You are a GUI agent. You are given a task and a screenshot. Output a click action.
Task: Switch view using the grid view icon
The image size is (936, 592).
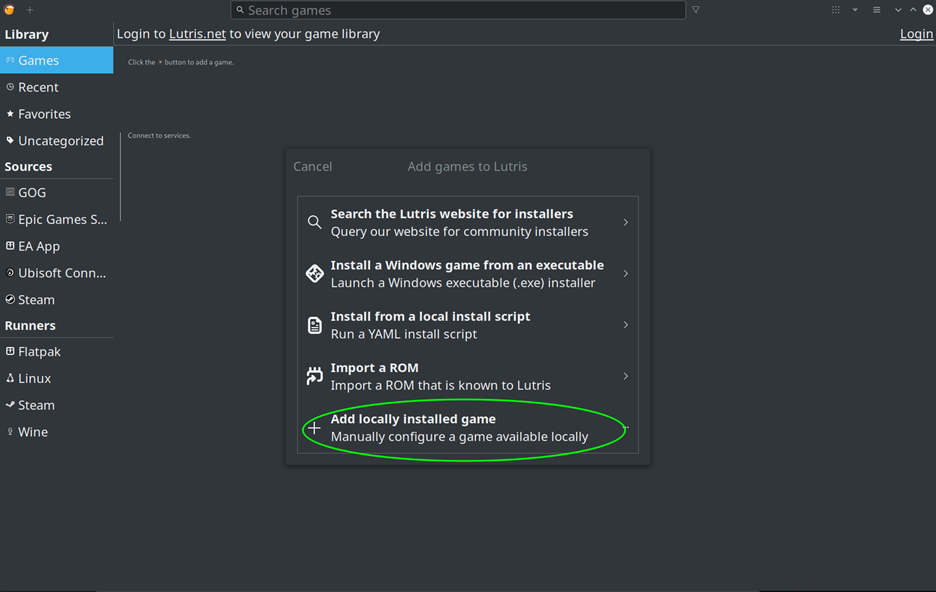tap(836, 10)
